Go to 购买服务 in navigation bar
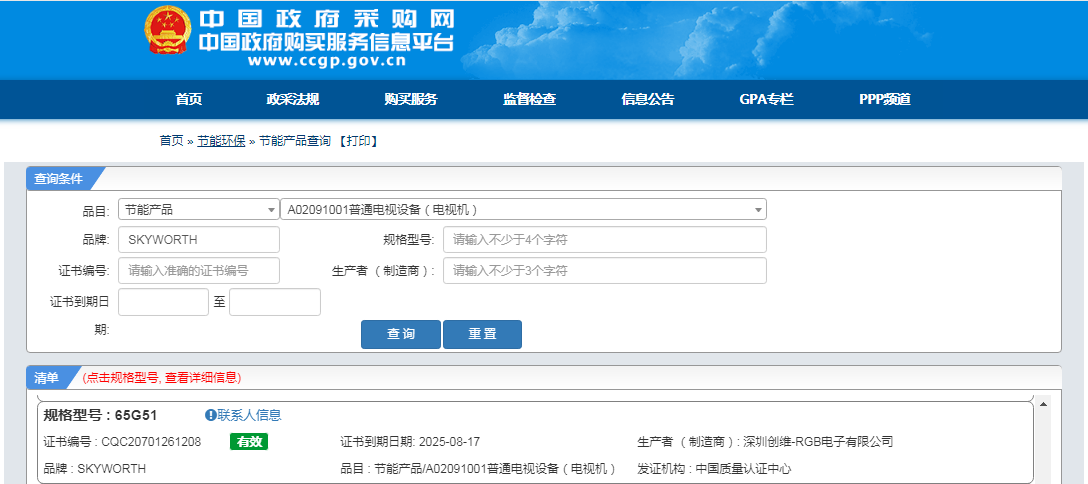Screen dimensions: 1088x484 (411, 99)
